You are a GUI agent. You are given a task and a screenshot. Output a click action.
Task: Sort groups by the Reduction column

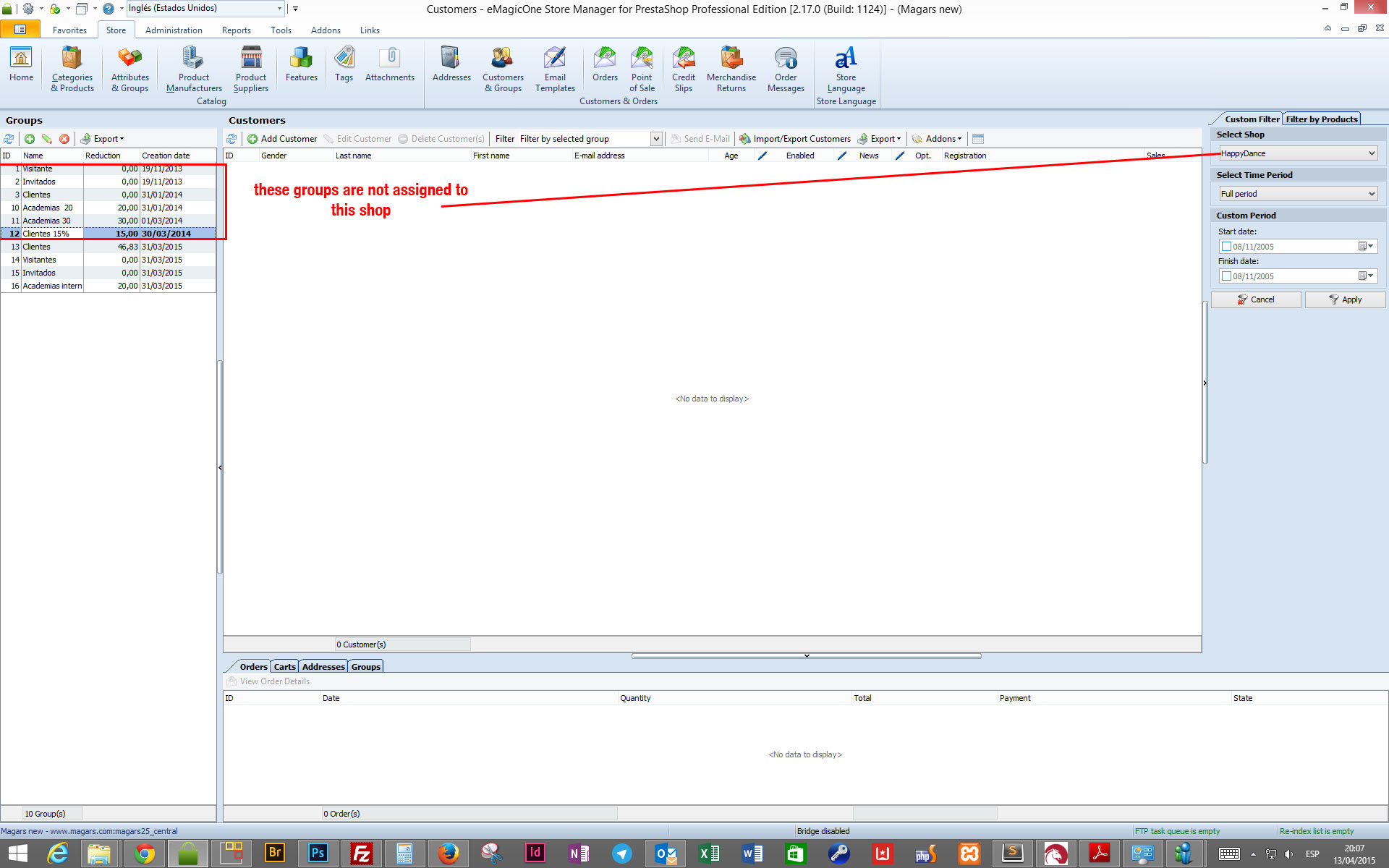[111, 156]
